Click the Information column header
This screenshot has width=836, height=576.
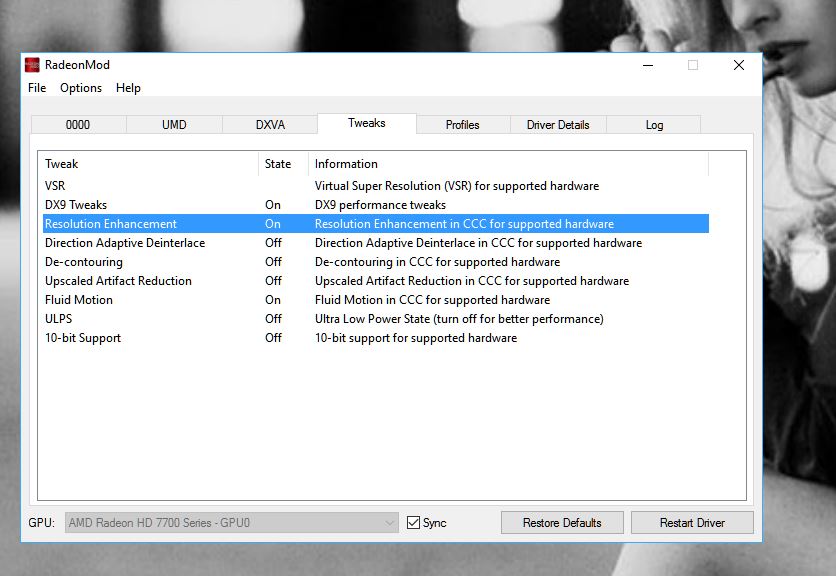tap(508, 164)
